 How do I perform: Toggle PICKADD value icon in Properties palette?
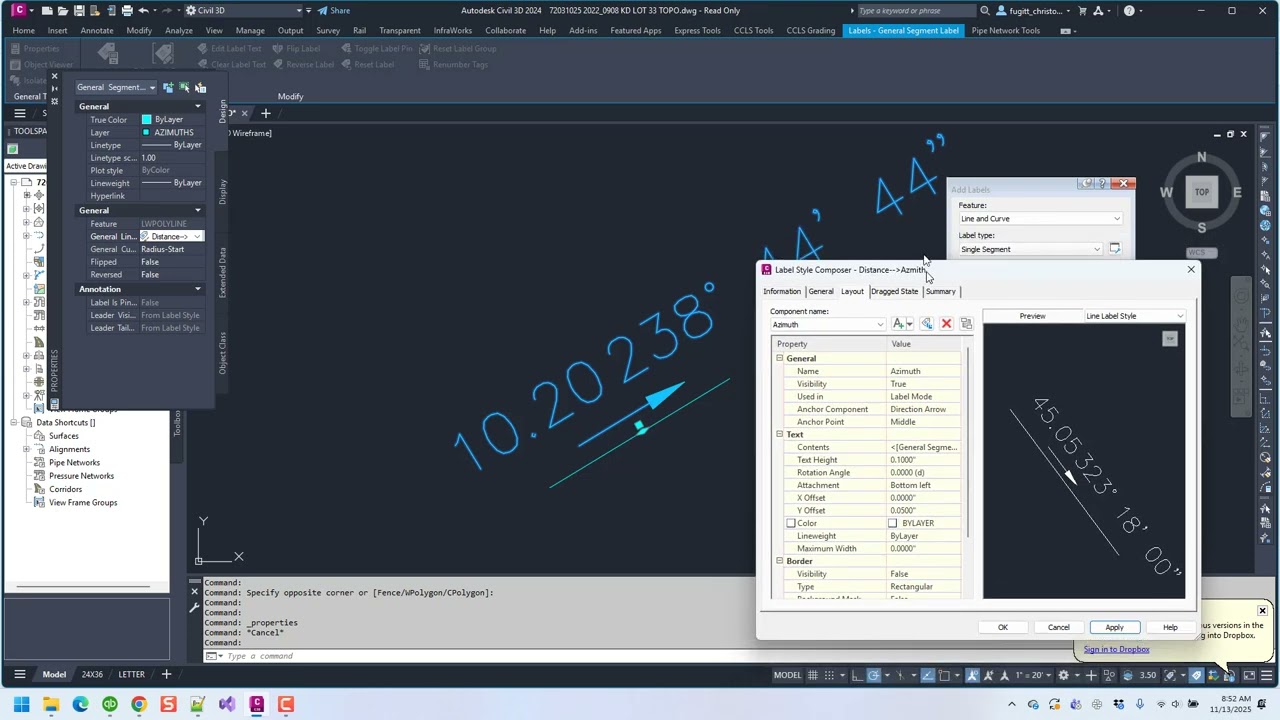(x=168, y=87)
